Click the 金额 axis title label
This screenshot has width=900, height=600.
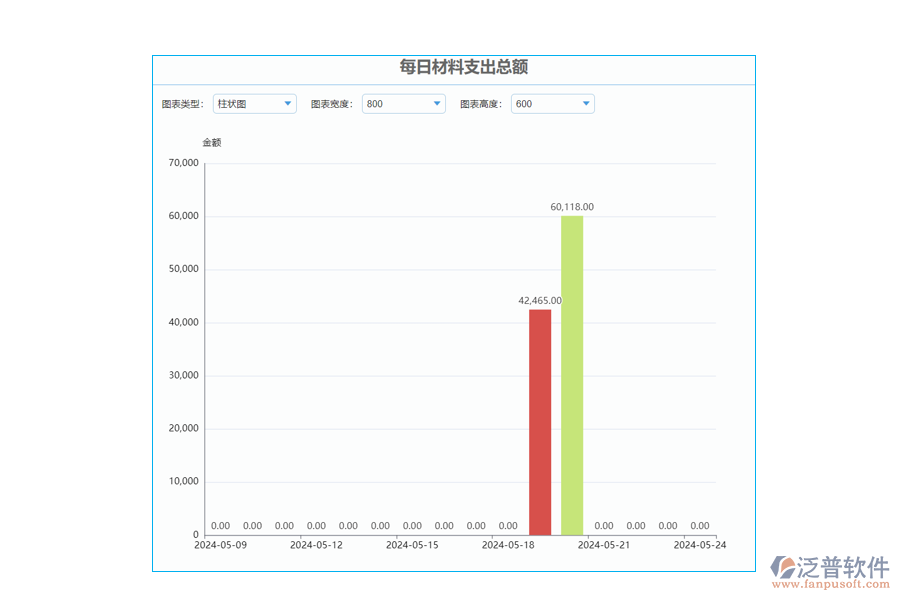click(x=212, y=142)
